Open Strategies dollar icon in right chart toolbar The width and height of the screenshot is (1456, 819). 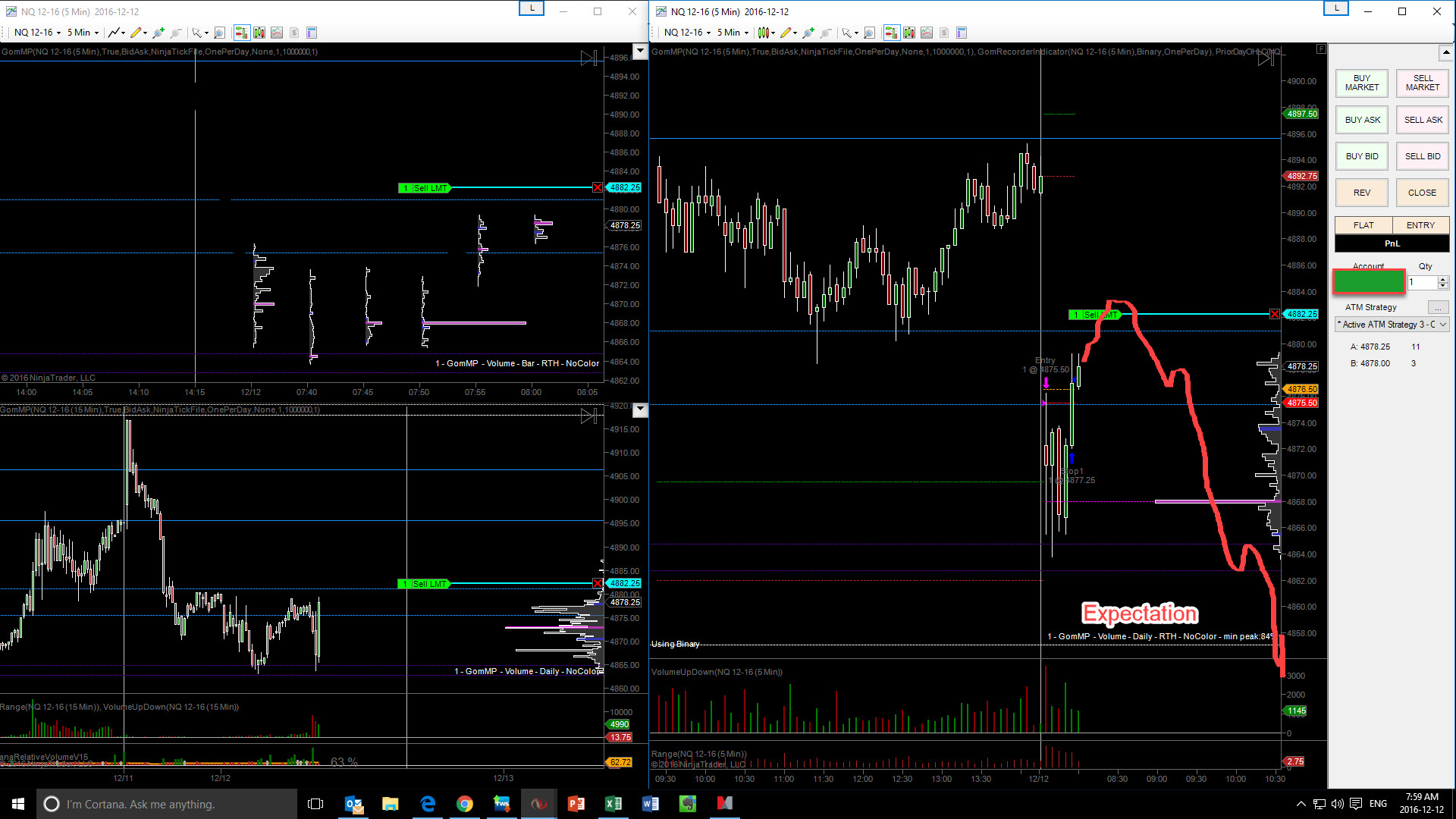click(944, 33)
